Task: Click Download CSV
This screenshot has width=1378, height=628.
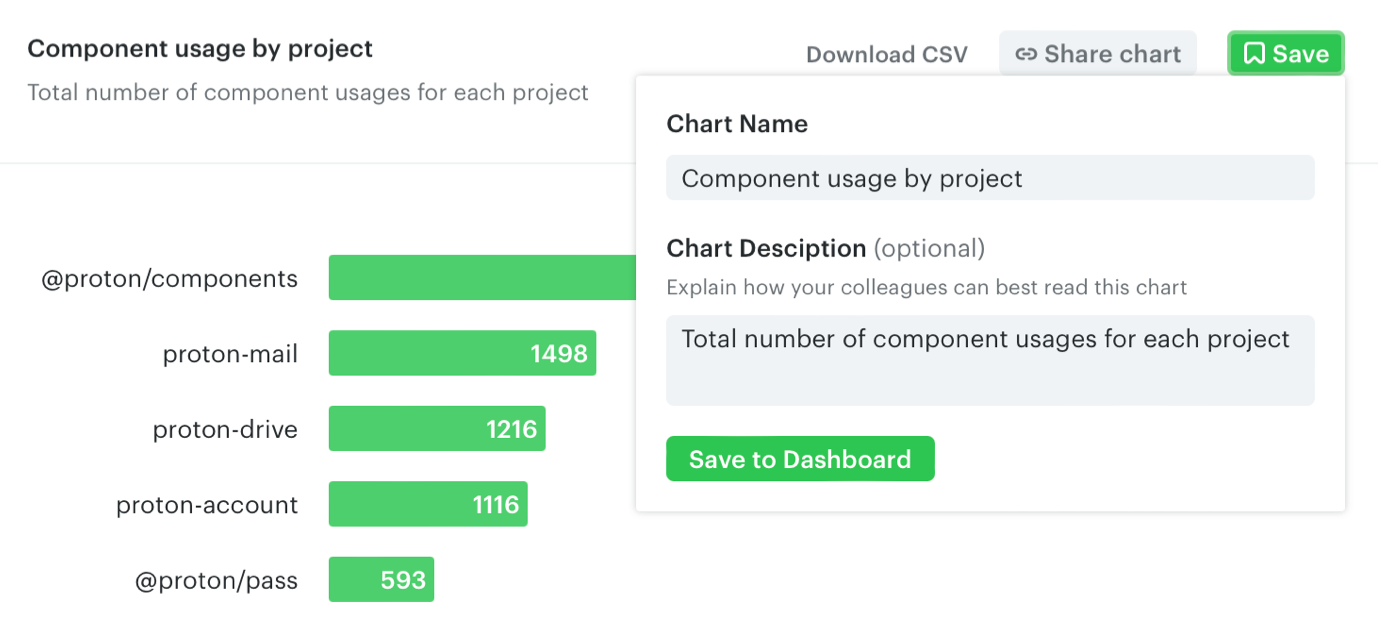Action: click(x=886, y=54)
